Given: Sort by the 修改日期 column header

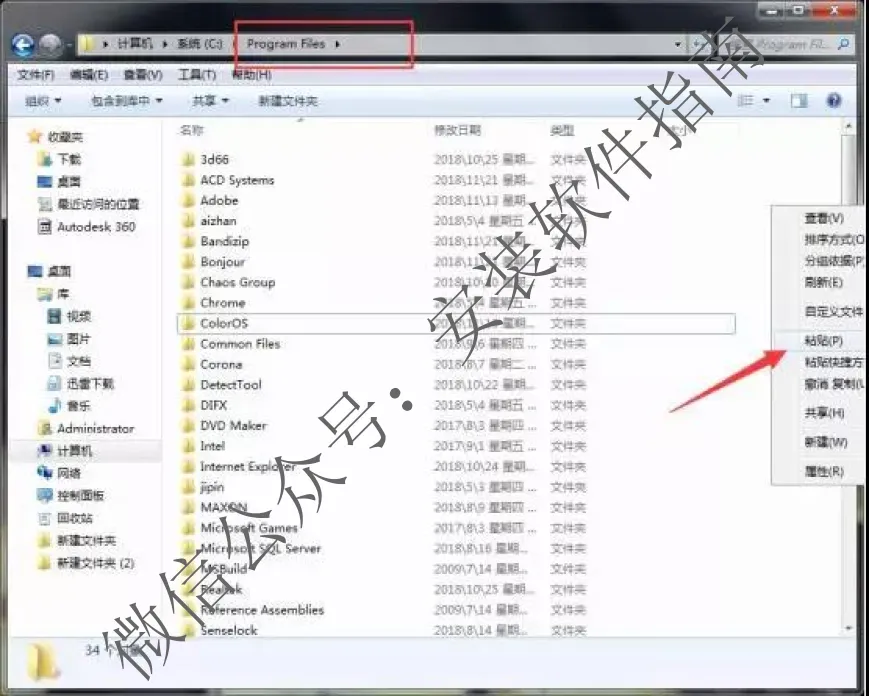Looking at the screenshot, I should point(457,130).
